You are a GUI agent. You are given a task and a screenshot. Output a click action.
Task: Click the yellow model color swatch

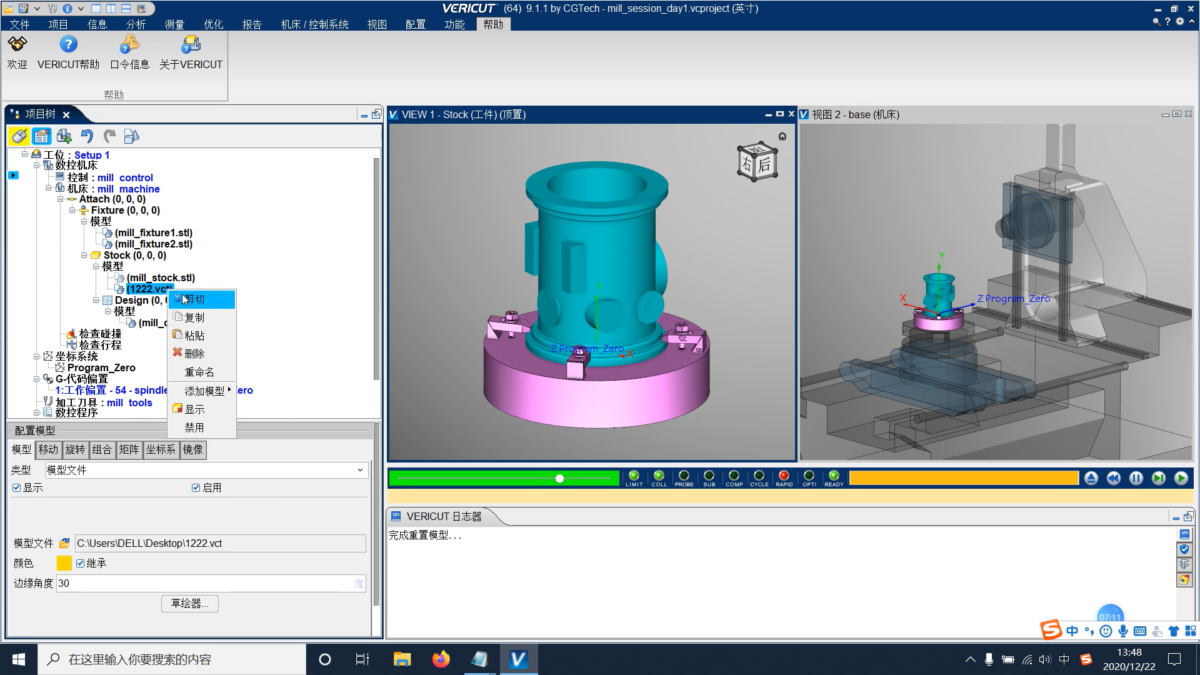(x=64, y=563)
